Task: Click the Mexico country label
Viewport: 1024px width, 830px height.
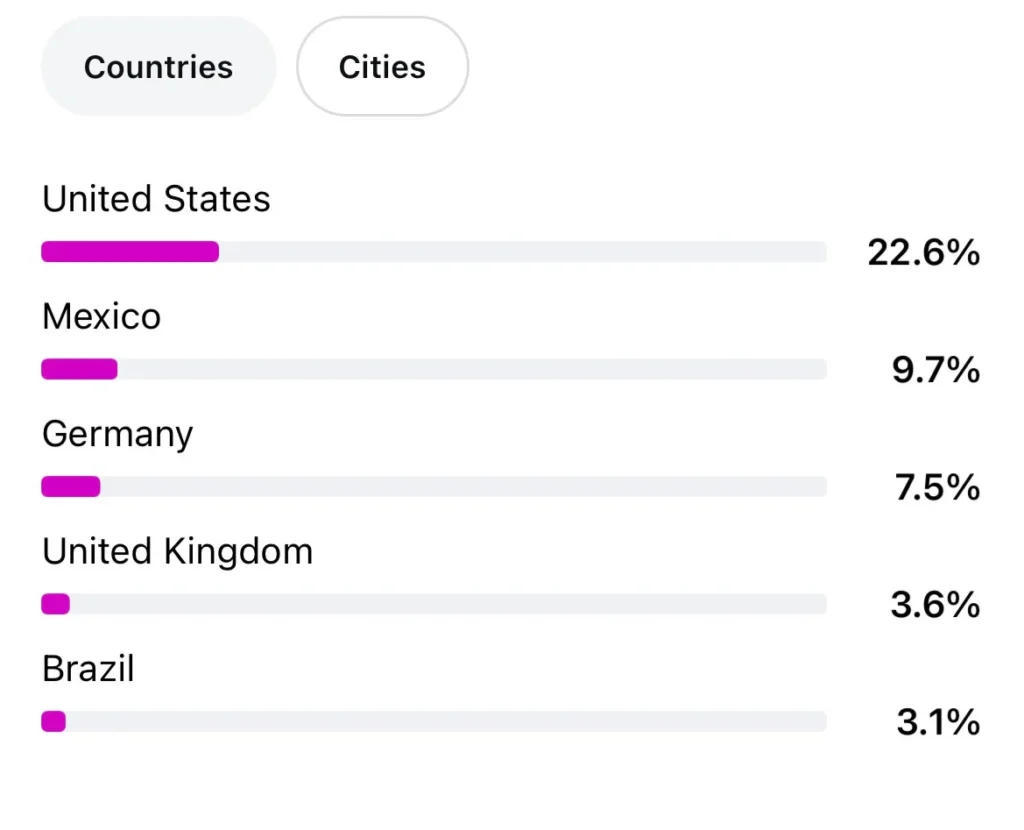Action: click(101, 316)
